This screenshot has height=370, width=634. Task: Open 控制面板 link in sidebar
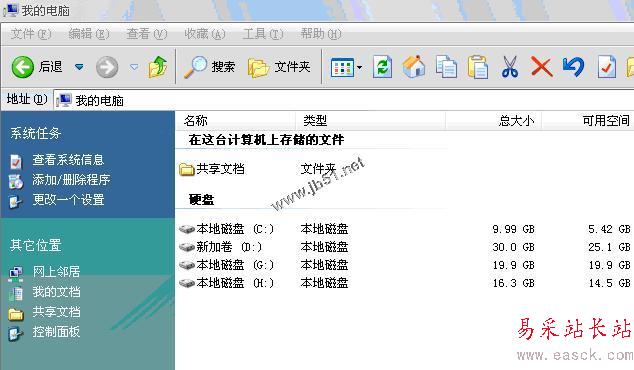(x=56, y=332)
